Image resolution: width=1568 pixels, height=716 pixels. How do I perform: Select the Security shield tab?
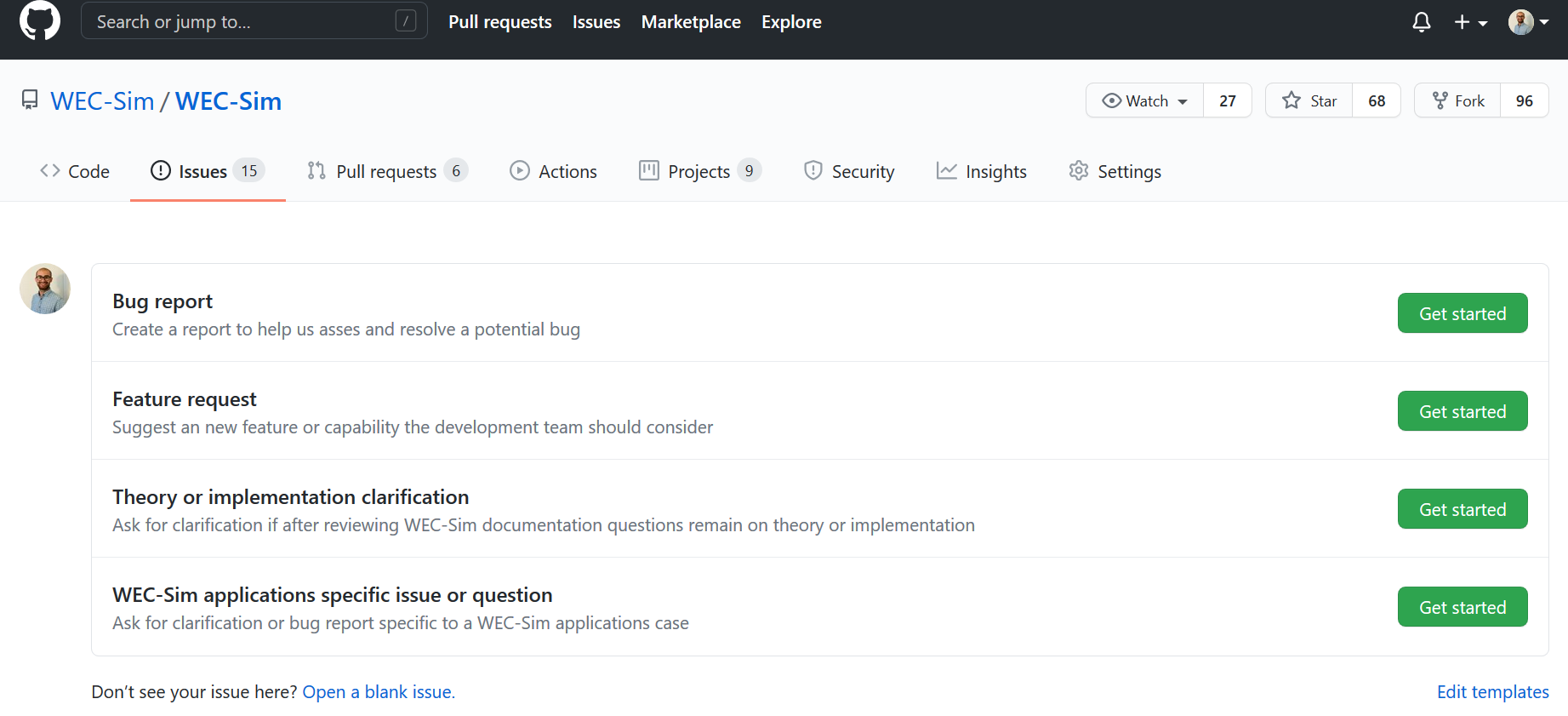point(849,171)
